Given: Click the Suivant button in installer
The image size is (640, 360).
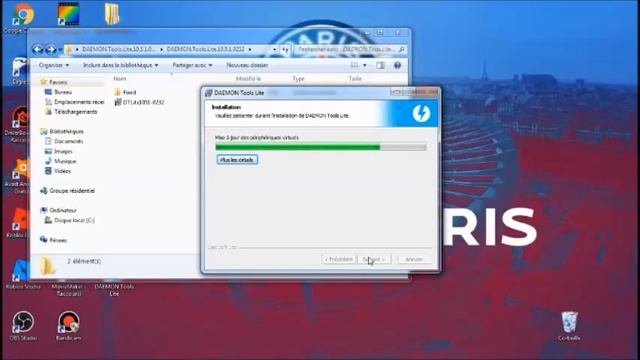Looking at the screenshot, I should tap(374, 259).
